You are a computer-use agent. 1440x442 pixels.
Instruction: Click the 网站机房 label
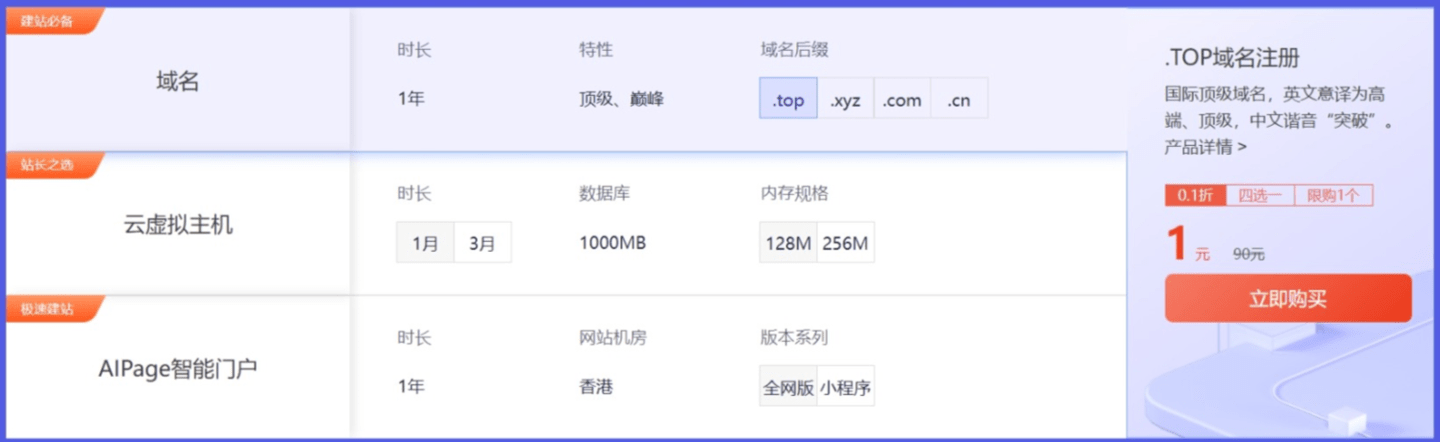(x=613, y=338)
